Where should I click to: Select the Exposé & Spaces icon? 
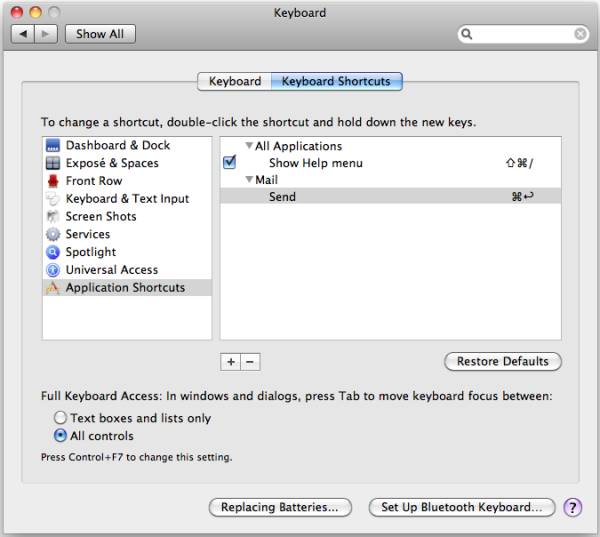point(54,163)
